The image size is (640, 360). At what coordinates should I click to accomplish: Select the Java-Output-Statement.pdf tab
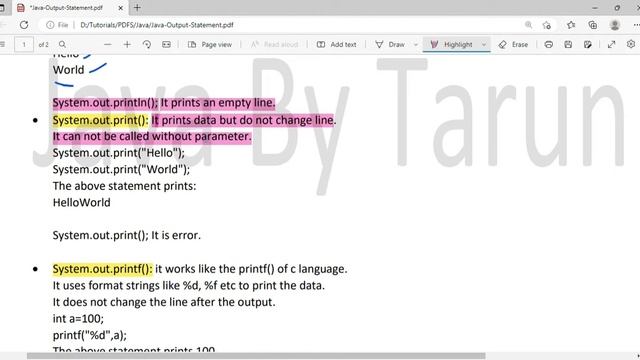[66, 8]
